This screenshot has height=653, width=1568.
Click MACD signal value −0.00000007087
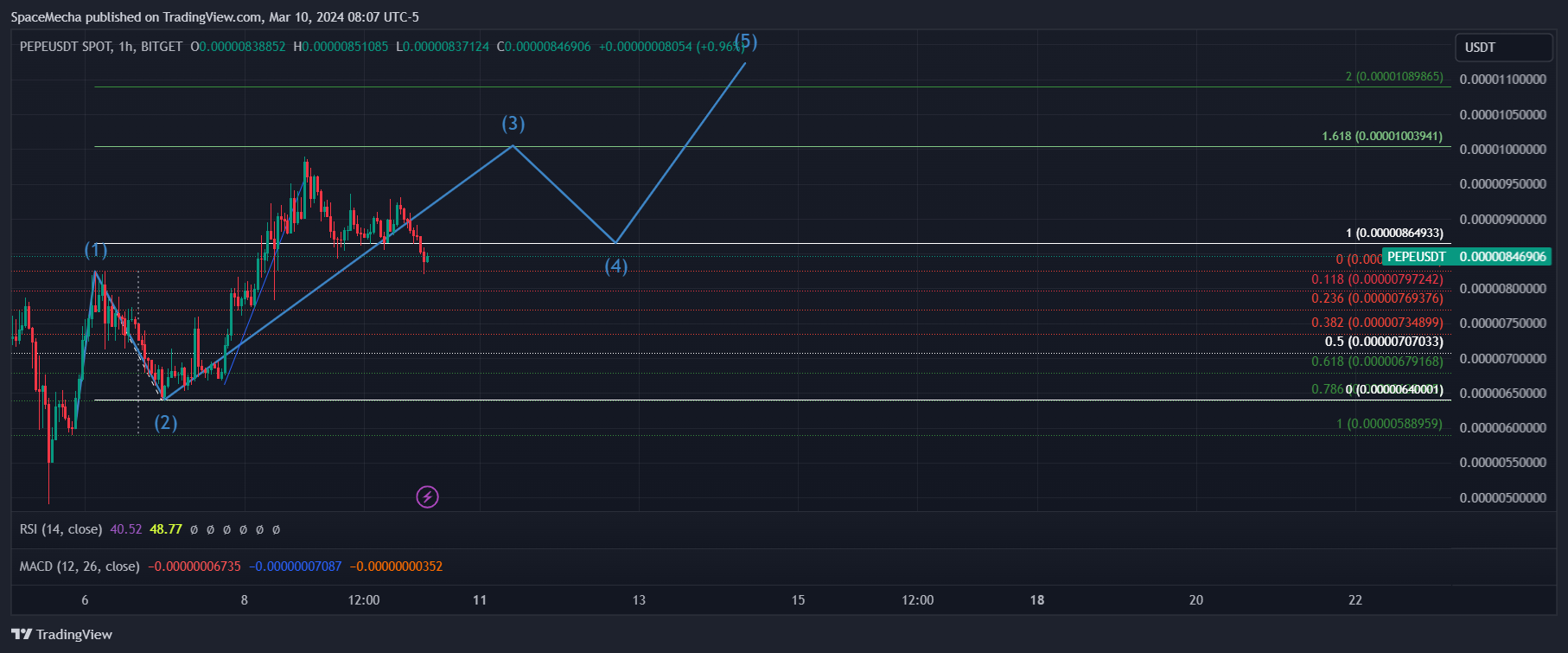coord(296,567)
